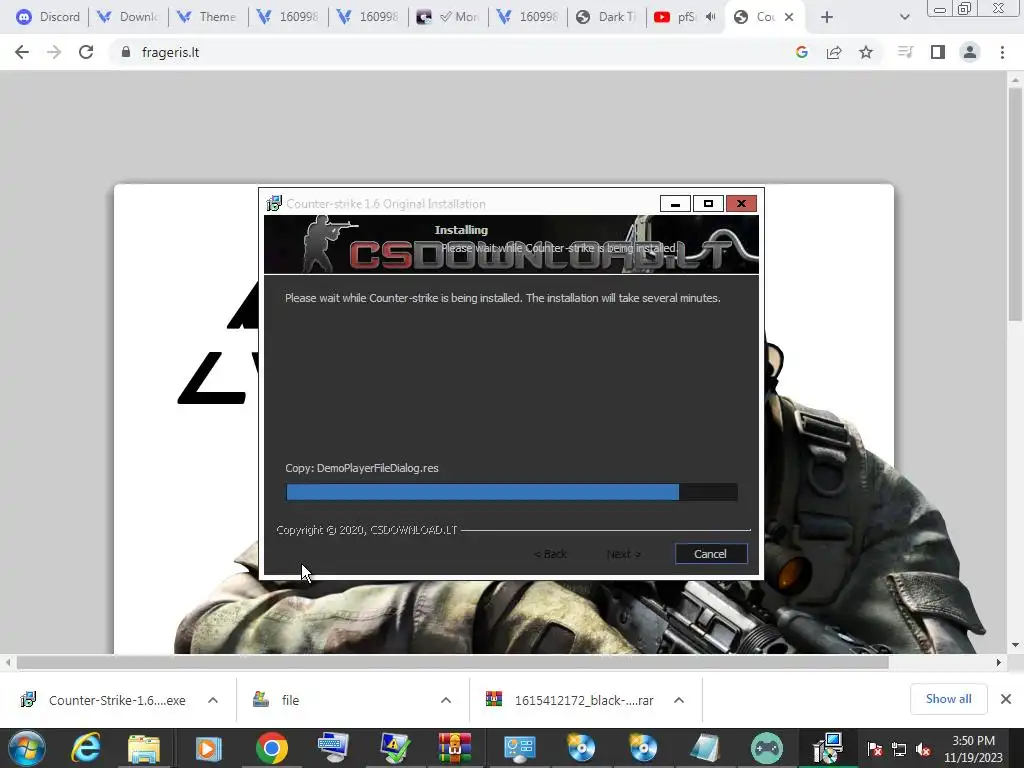Open the notepad taskbar icon
This screenshot has height=768, width=1024.
704,748
